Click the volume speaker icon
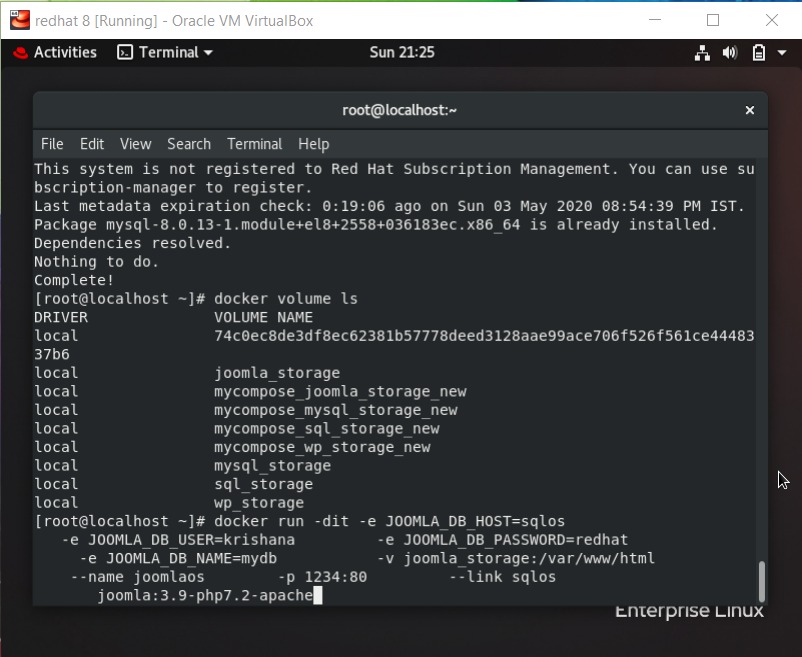The height and width of the screenshot is (657, 802). pos(730,53)
